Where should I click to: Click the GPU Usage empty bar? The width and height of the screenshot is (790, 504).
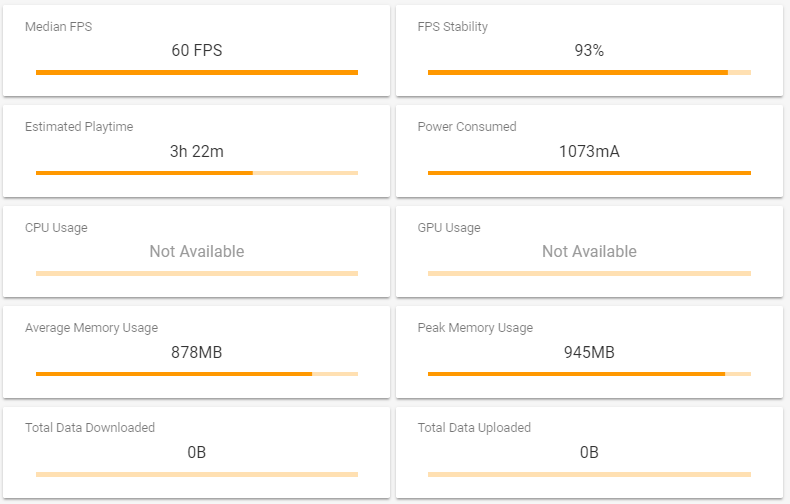(x=589, y=273)
